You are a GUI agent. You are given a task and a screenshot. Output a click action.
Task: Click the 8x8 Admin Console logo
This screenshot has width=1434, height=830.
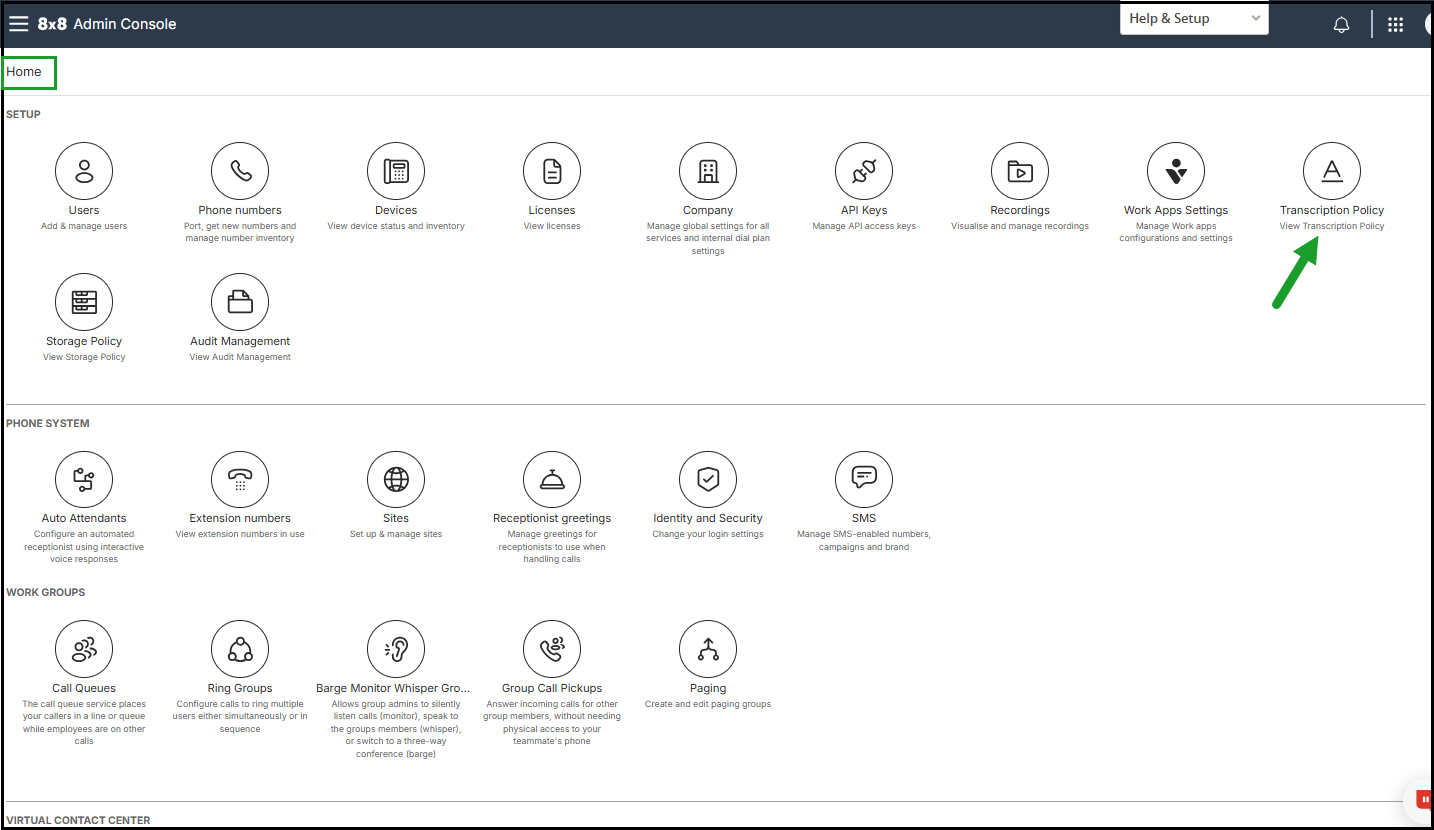(107, 24)
